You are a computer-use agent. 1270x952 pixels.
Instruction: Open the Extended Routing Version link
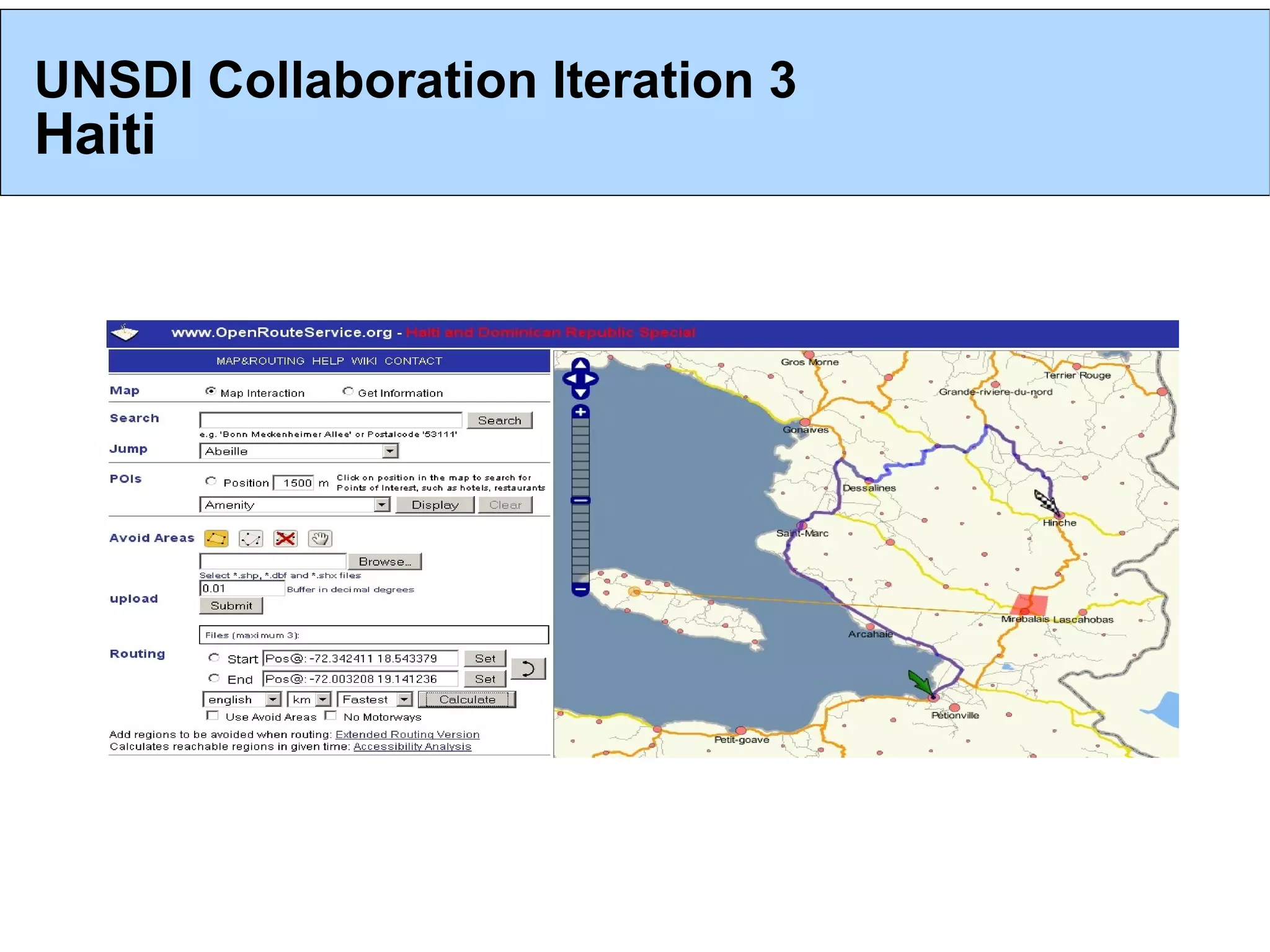coord(407,734)
